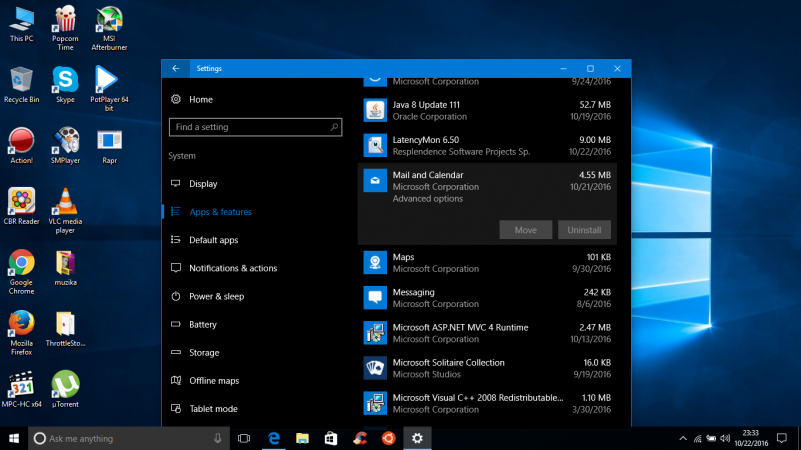801x450 pixels.
Task: Click the Microsoft Studios publisher text
Action: tap(427, 374)
